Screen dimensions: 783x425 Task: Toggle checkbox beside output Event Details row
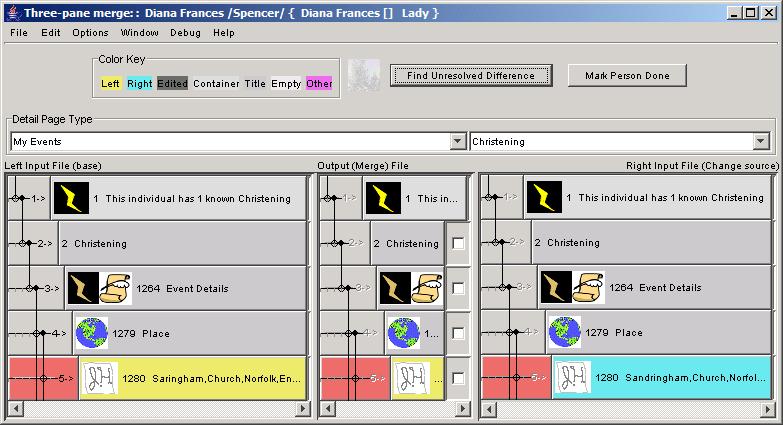pyautogui.click(x=458, y=288)
